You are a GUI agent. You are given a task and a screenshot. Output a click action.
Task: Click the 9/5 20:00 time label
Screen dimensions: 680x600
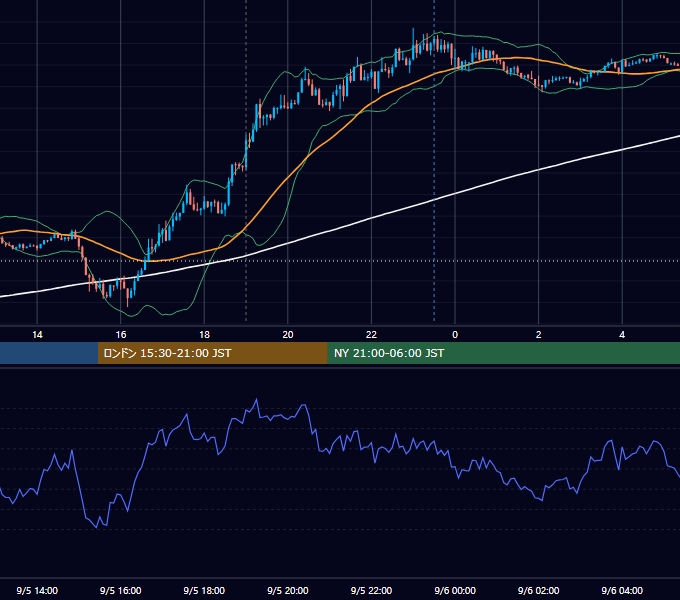(x=288, y=590)
